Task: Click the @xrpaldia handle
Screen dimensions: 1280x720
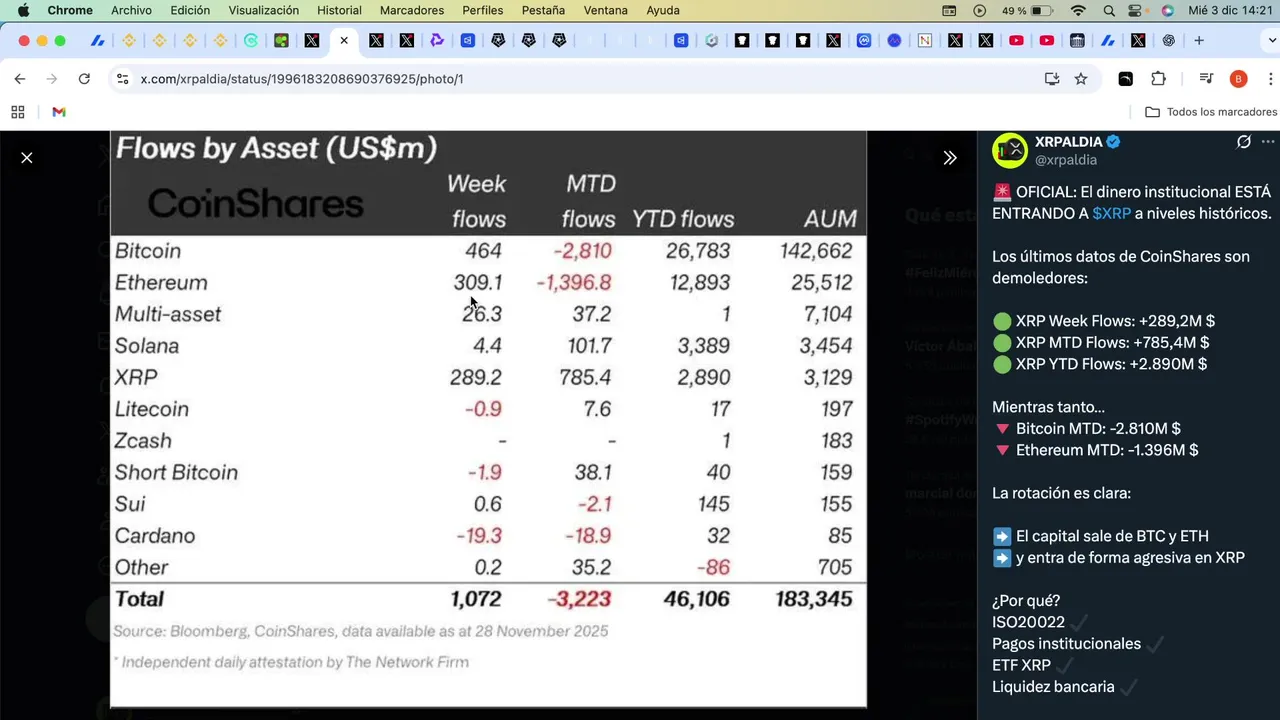Action: coord(1065,160)
